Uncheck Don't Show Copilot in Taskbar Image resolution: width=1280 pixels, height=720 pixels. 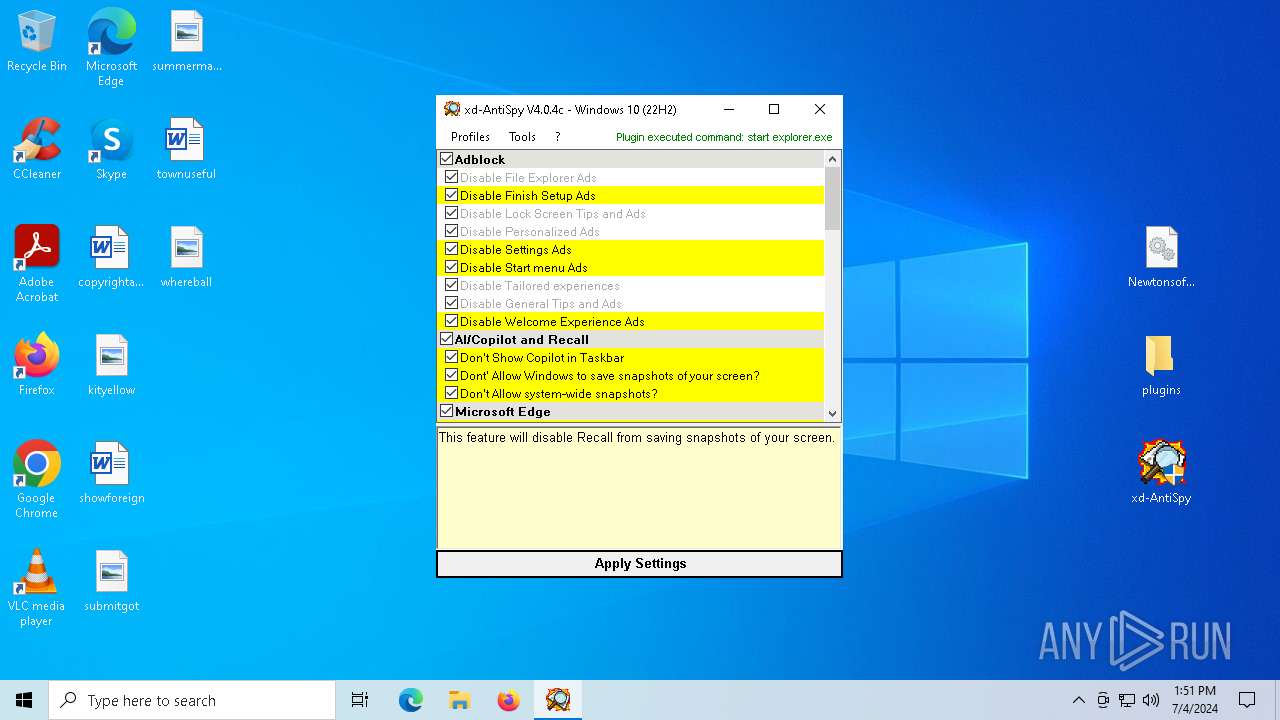coord(451,357)
